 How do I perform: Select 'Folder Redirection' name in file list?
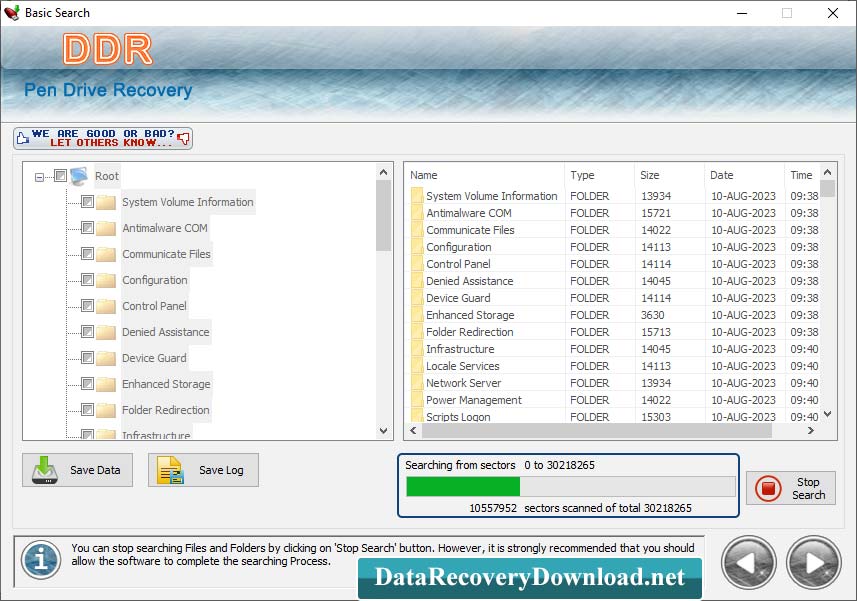469,332
